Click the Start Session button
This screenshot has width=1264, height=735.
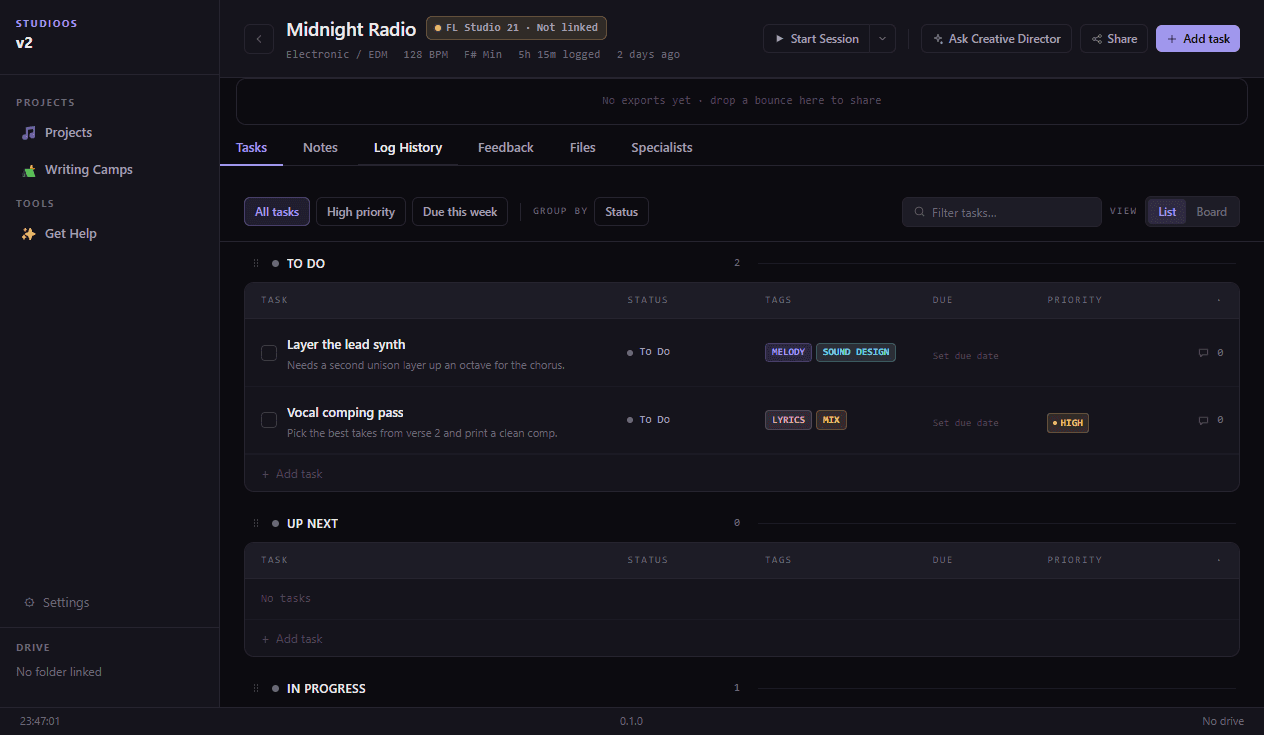click(816, 39)
